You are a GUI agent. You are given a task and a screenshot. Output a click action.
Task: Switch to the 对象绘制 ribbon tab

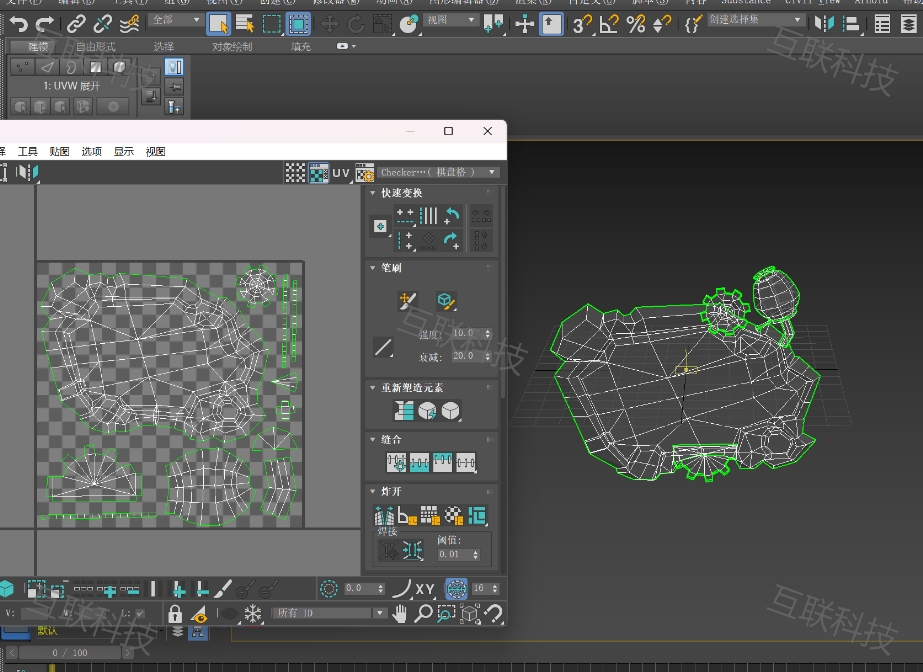click(x=232, y=46)
